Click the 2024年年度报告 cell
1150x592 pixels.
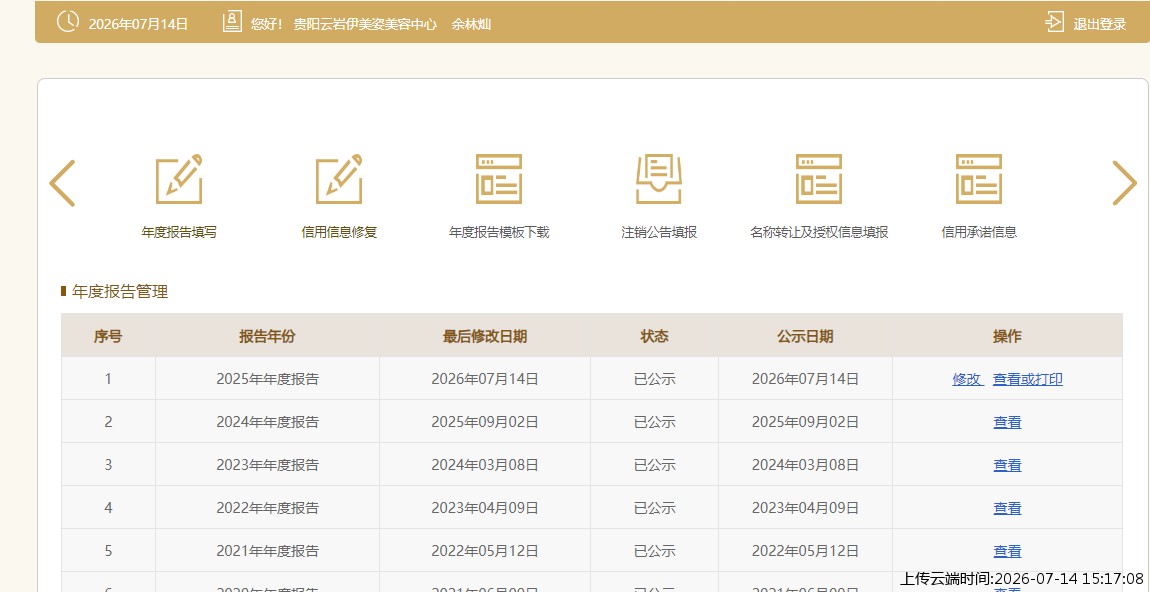(268, 423)
